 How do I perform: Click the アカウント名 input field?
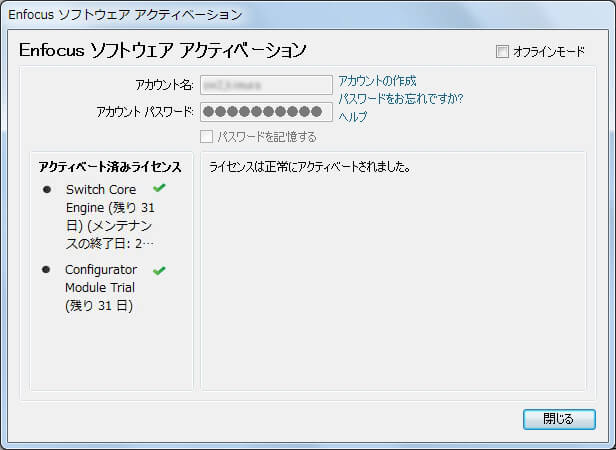pyautogui.click(x=266, y=85)
